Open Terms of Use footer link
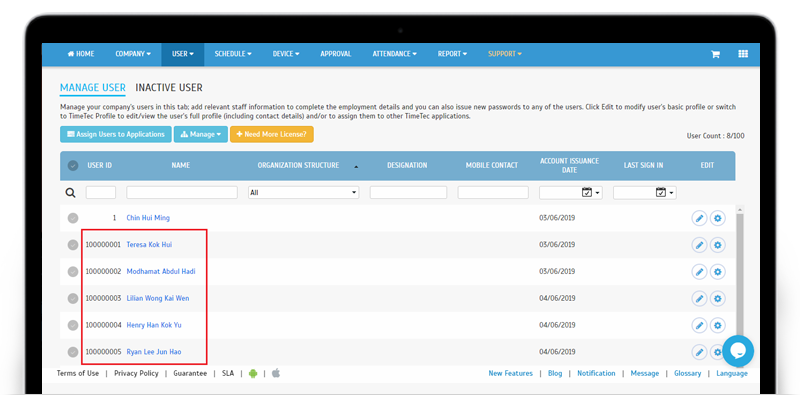The height and width of the screenshot is (395, 800). point(78,374)
